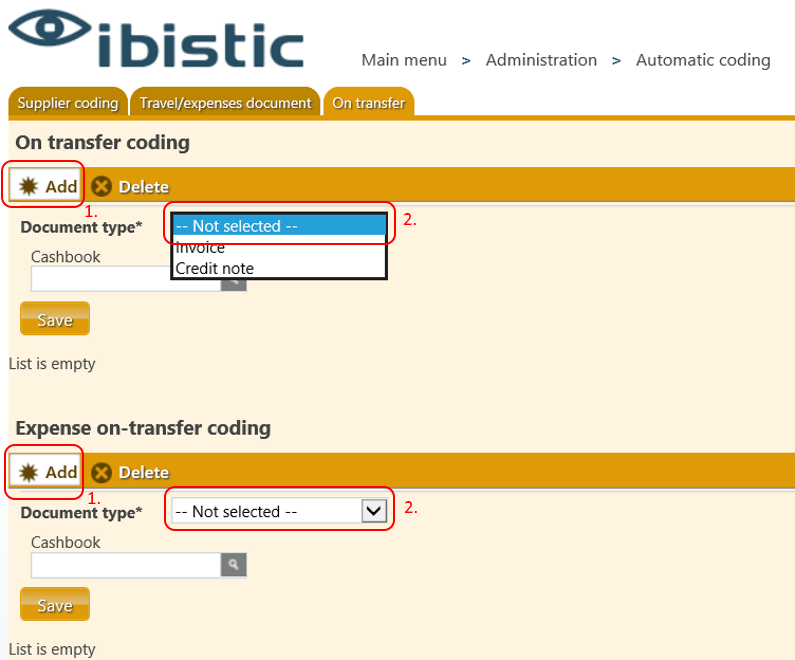Click the Add star icon in Expense on-transfer coding
795x660 pixels.
pyautogui.click(x=28, y=472)
